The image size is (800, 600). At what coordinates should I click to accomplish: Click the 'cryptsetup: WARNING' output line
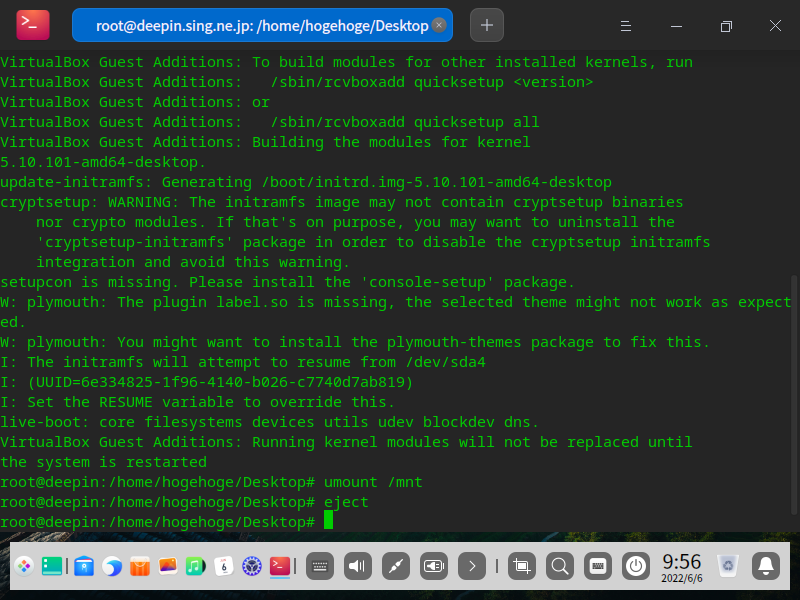tap(341, 202)
